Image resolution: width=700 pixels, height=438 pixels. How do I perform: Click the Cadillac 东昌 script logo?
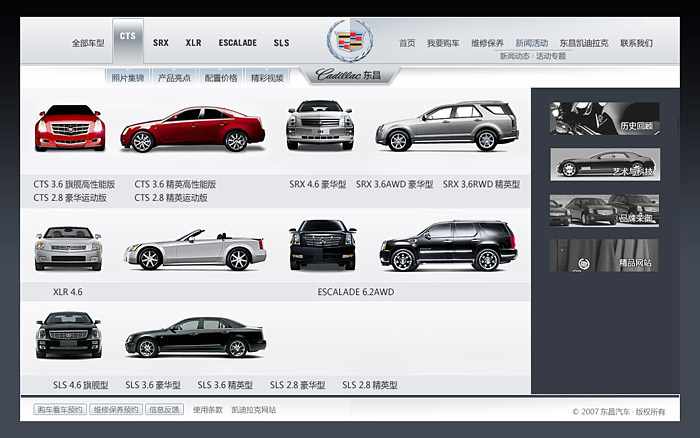click(349, 75)
